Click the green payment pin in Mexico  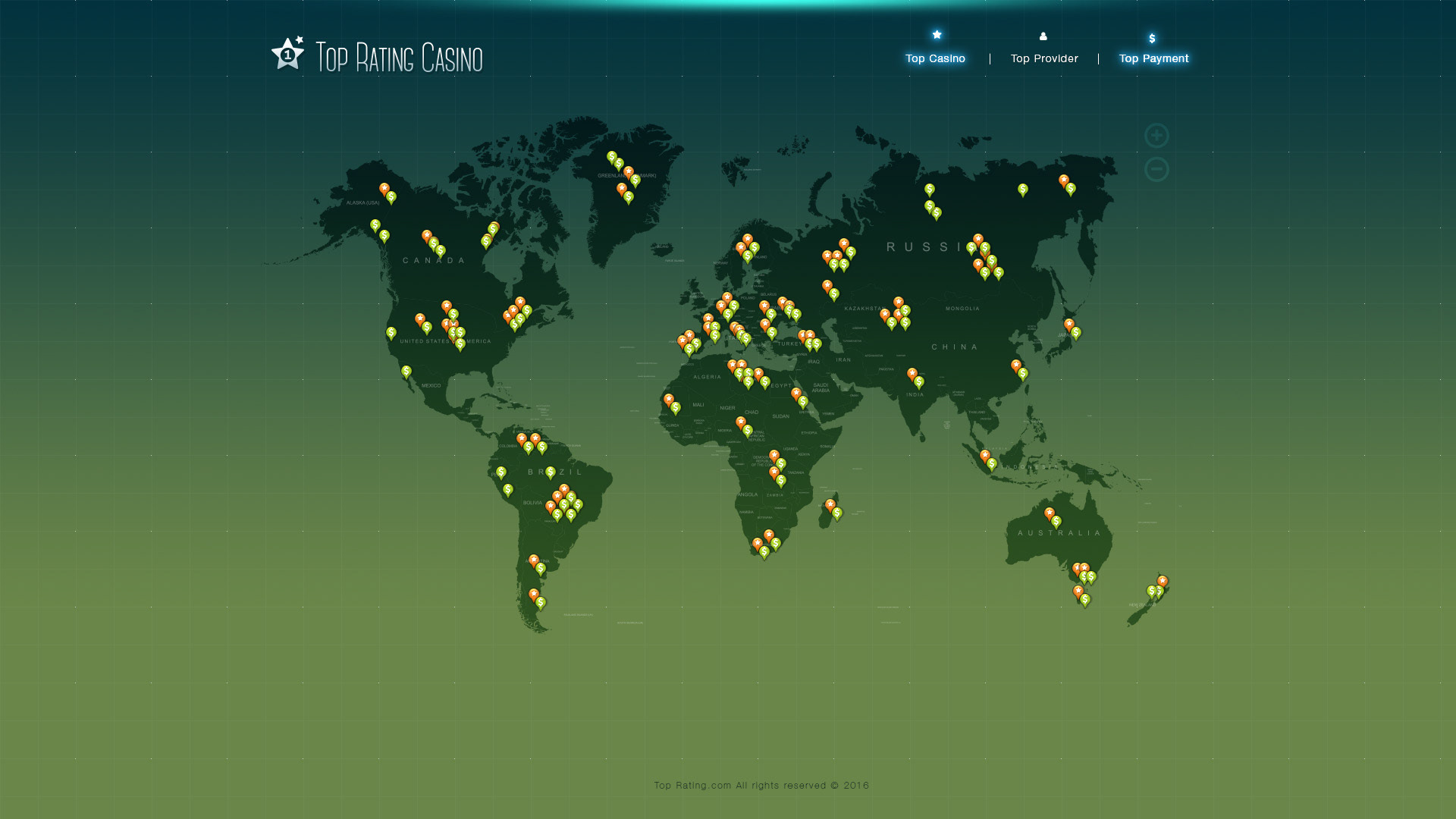click(x=406, y=371)
